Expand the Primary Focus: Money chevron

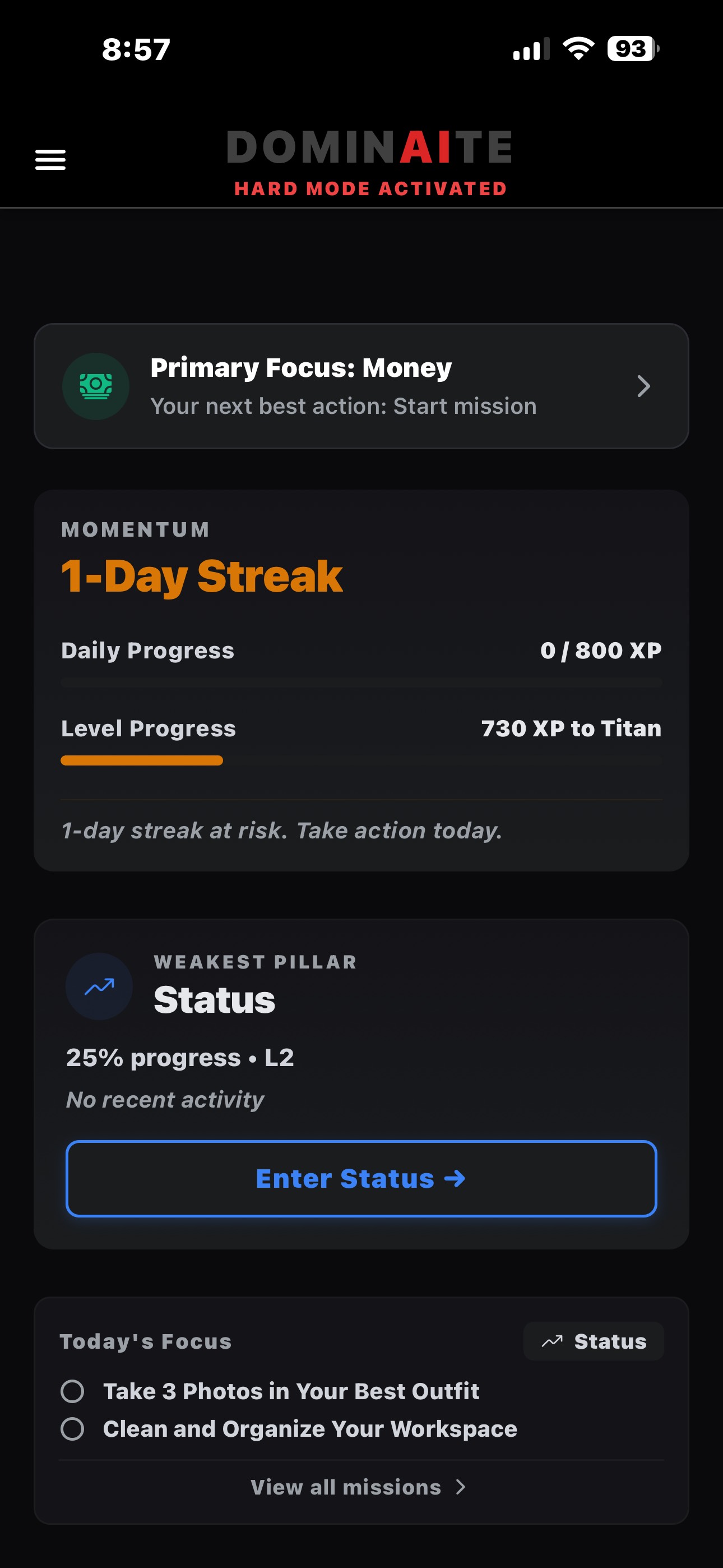[643, 386]
